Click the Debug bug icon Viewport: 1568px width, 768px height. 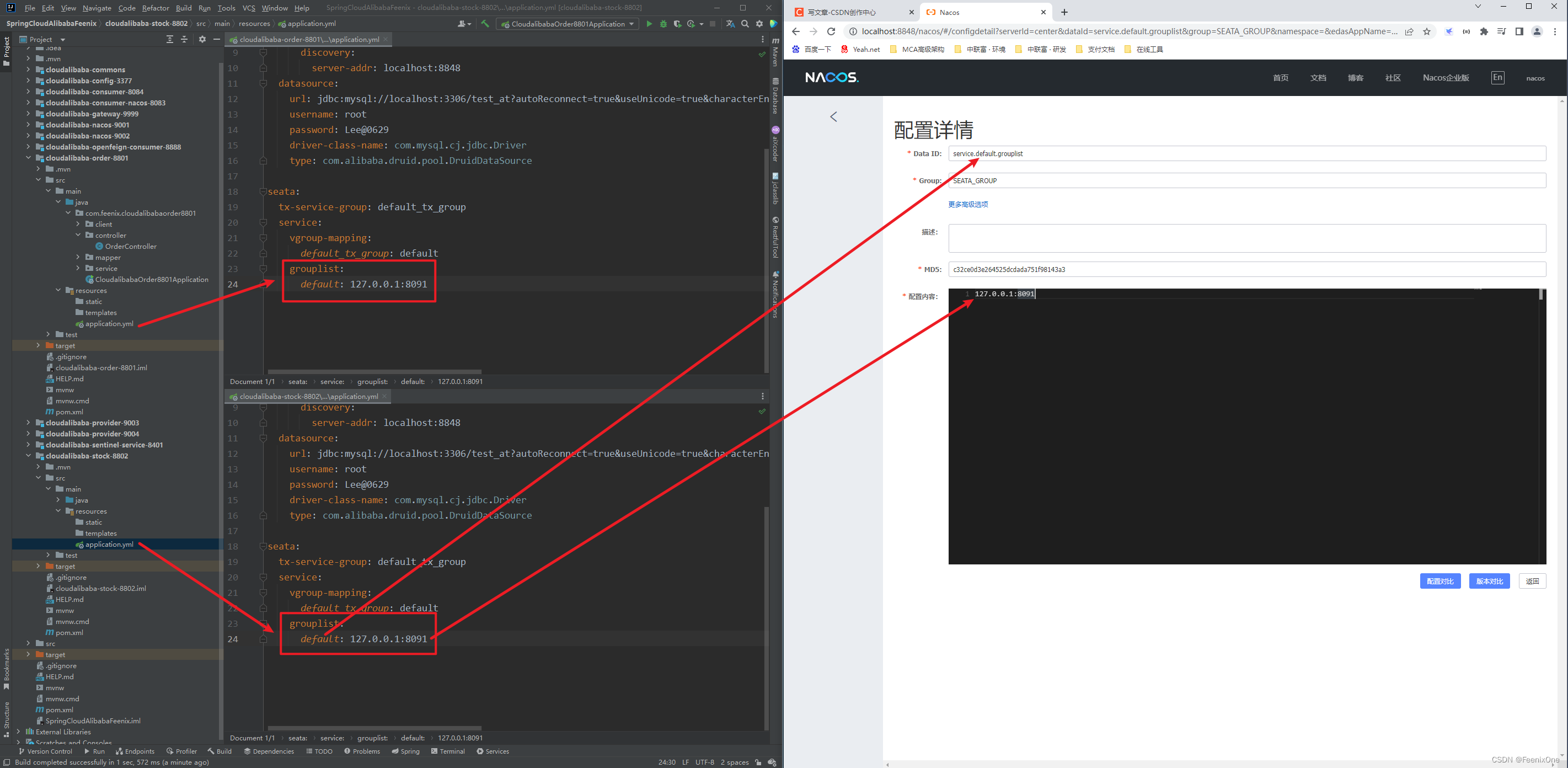tap(663, 24)
